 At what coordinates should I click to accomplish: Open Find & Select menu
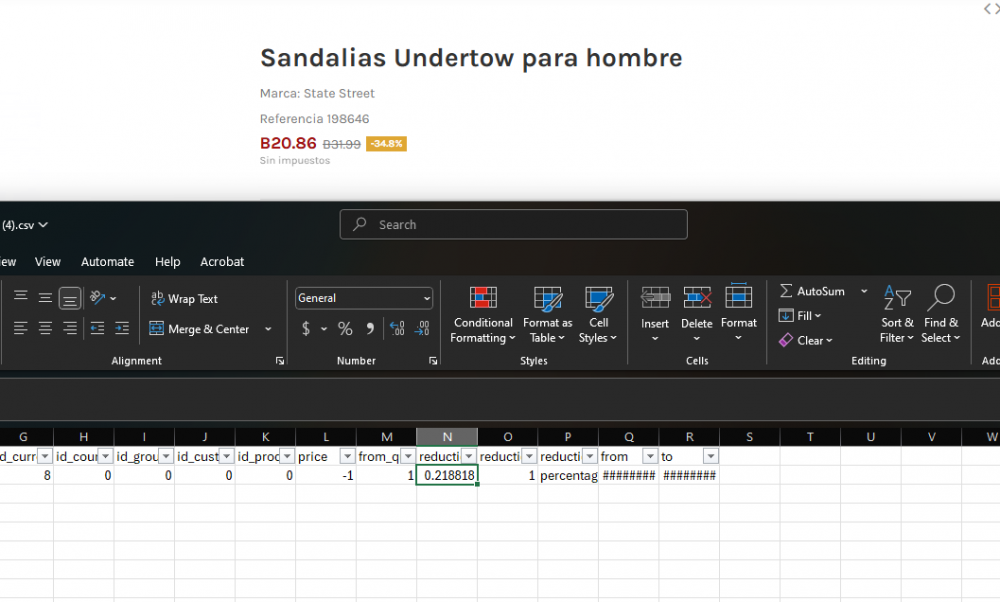pos(941,314)
